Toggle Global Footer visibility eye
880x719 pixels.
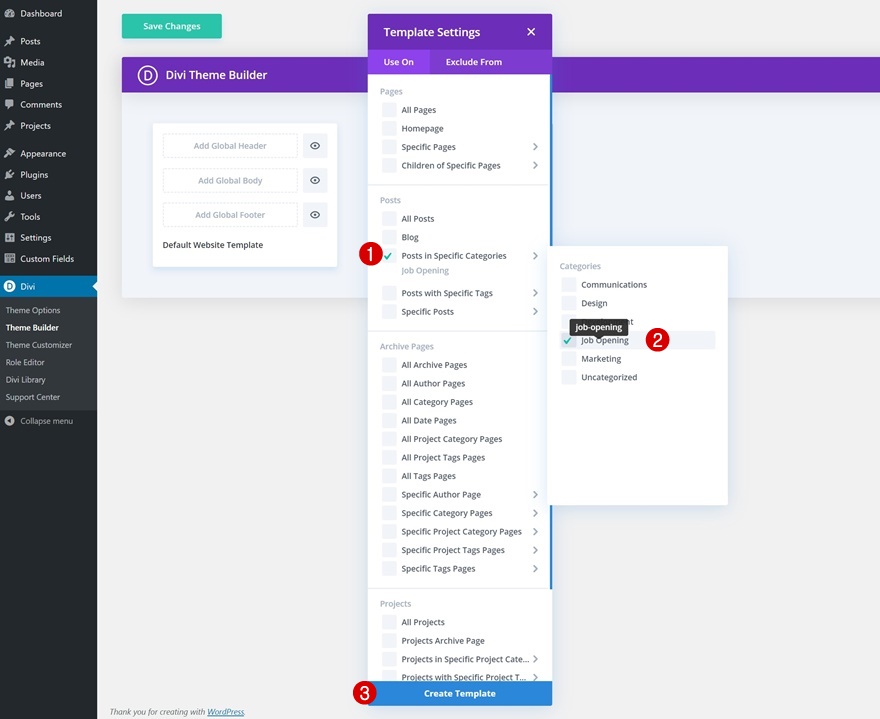pyautogui.click(x=315, y=215)
